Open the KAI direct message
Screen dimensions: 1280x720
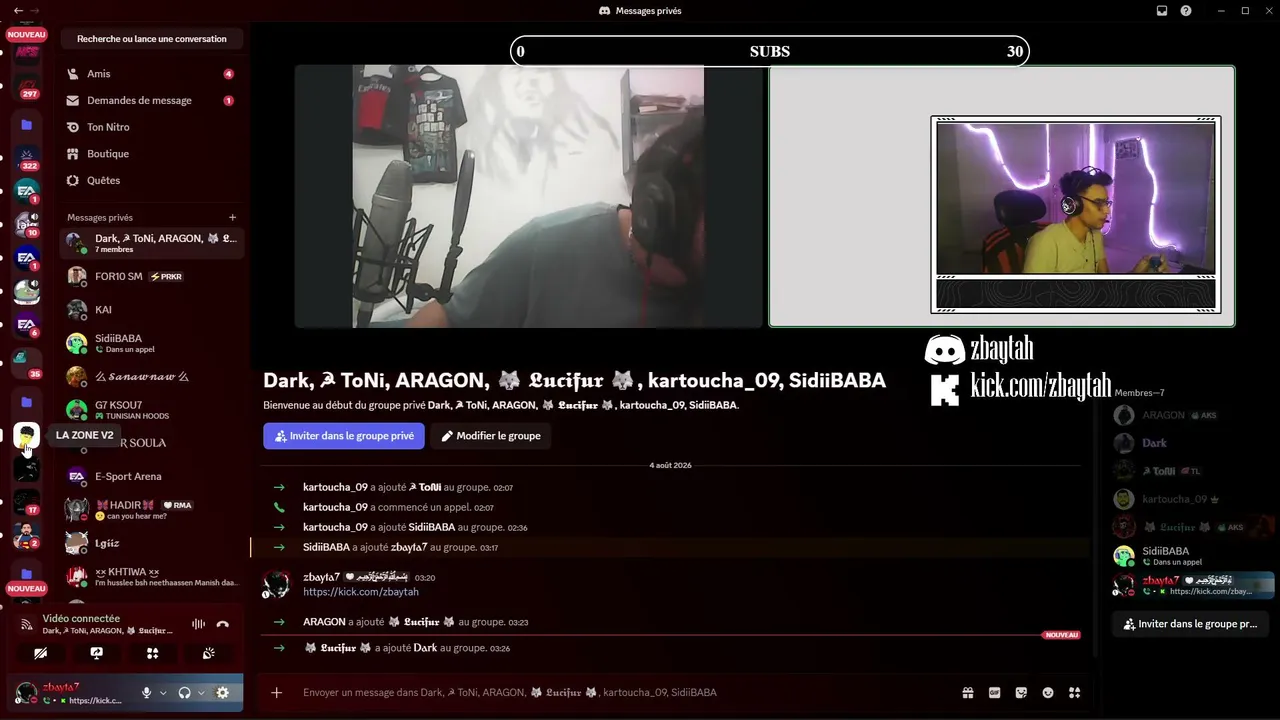[x=151, y=310]
